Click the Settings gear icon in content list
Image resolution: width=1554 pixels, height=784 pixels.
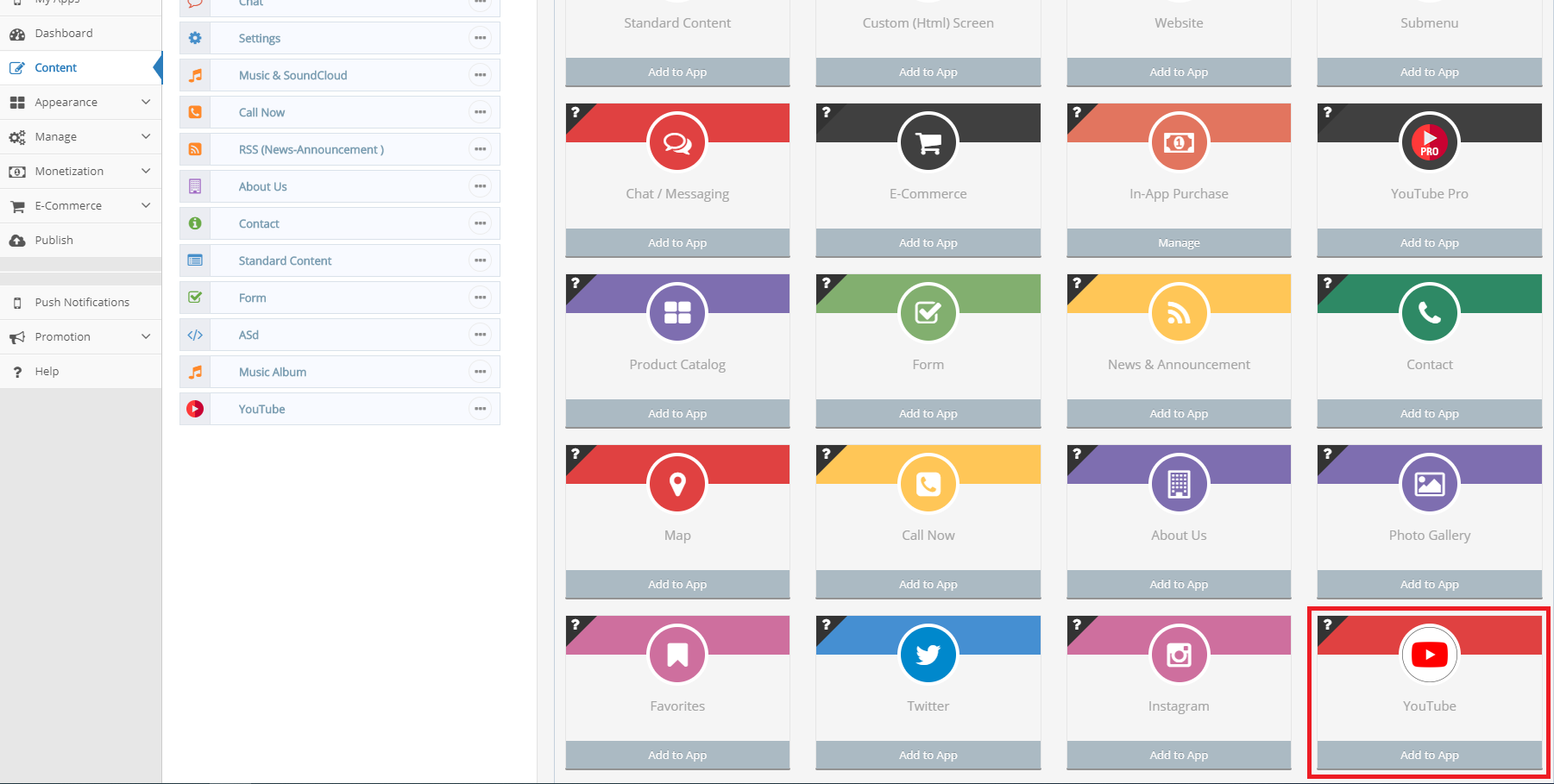(195, 38)
